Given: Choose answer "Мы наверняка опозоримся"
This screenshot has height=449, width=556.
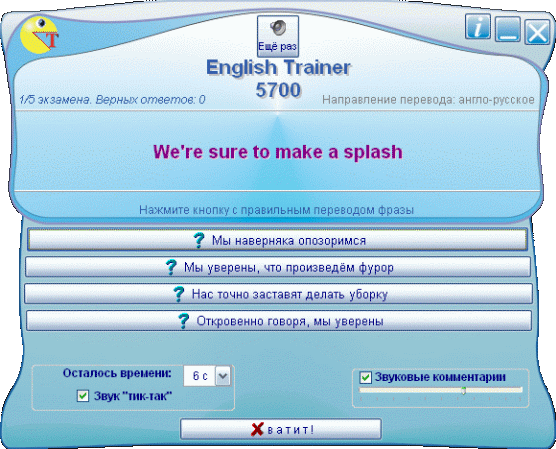Looking at the screenshot, I should (x=277, y=240).
